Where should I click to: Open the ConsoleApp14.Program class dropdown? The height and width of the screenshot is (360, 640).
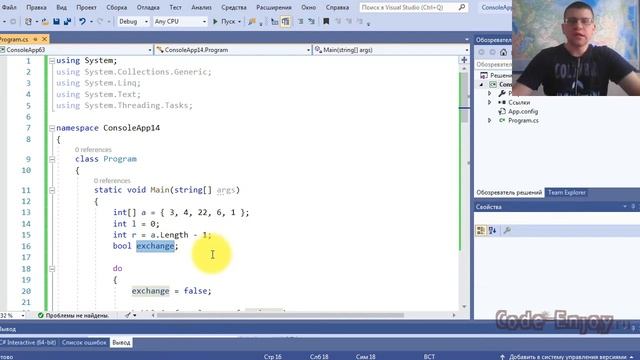233,50
